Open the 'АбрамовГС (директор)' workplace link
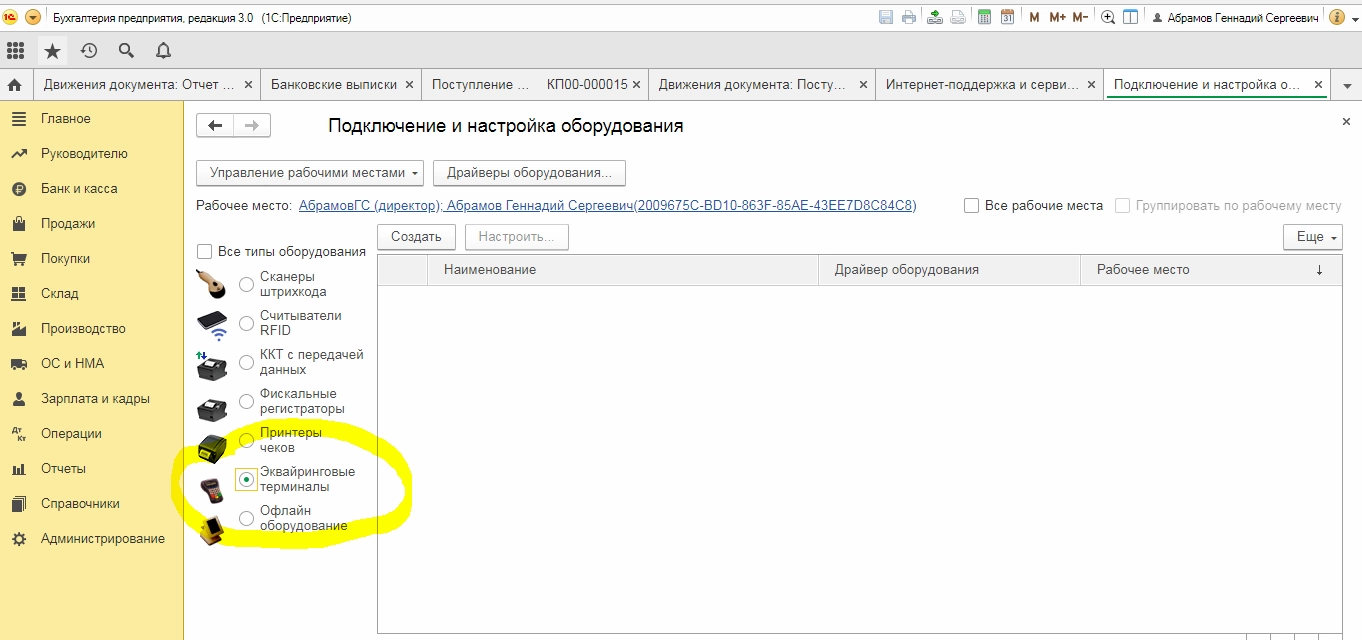The height and width of the screenshot is (640, 1362). click(607, 206)
